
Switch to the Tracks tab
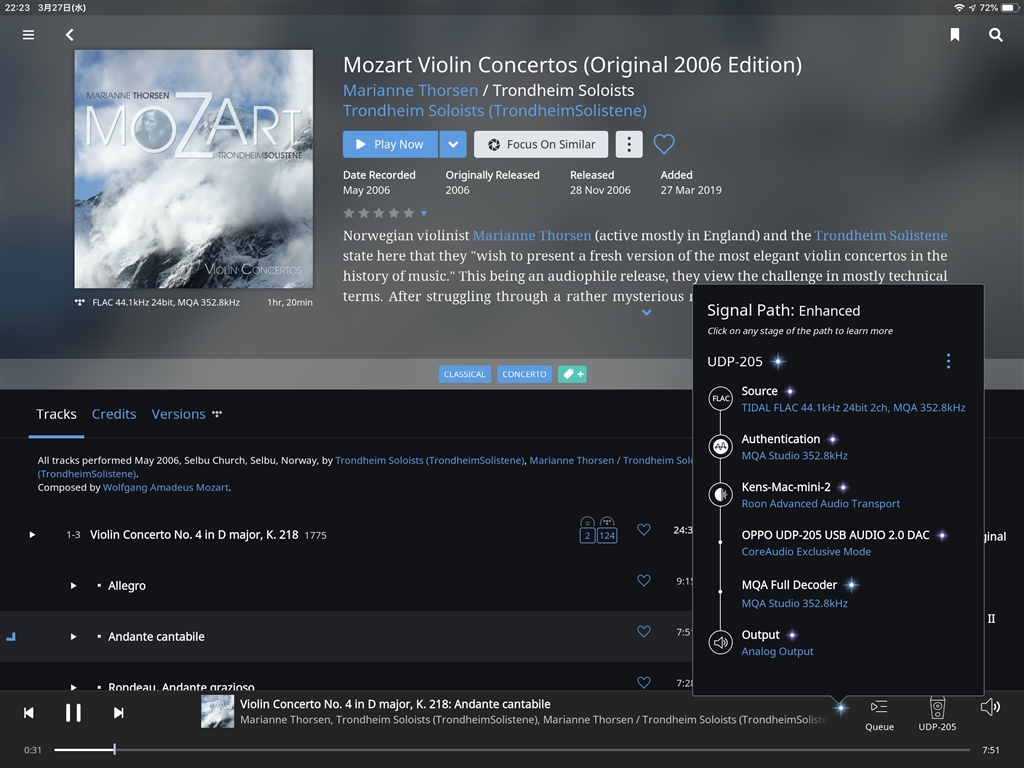[56, 414]
